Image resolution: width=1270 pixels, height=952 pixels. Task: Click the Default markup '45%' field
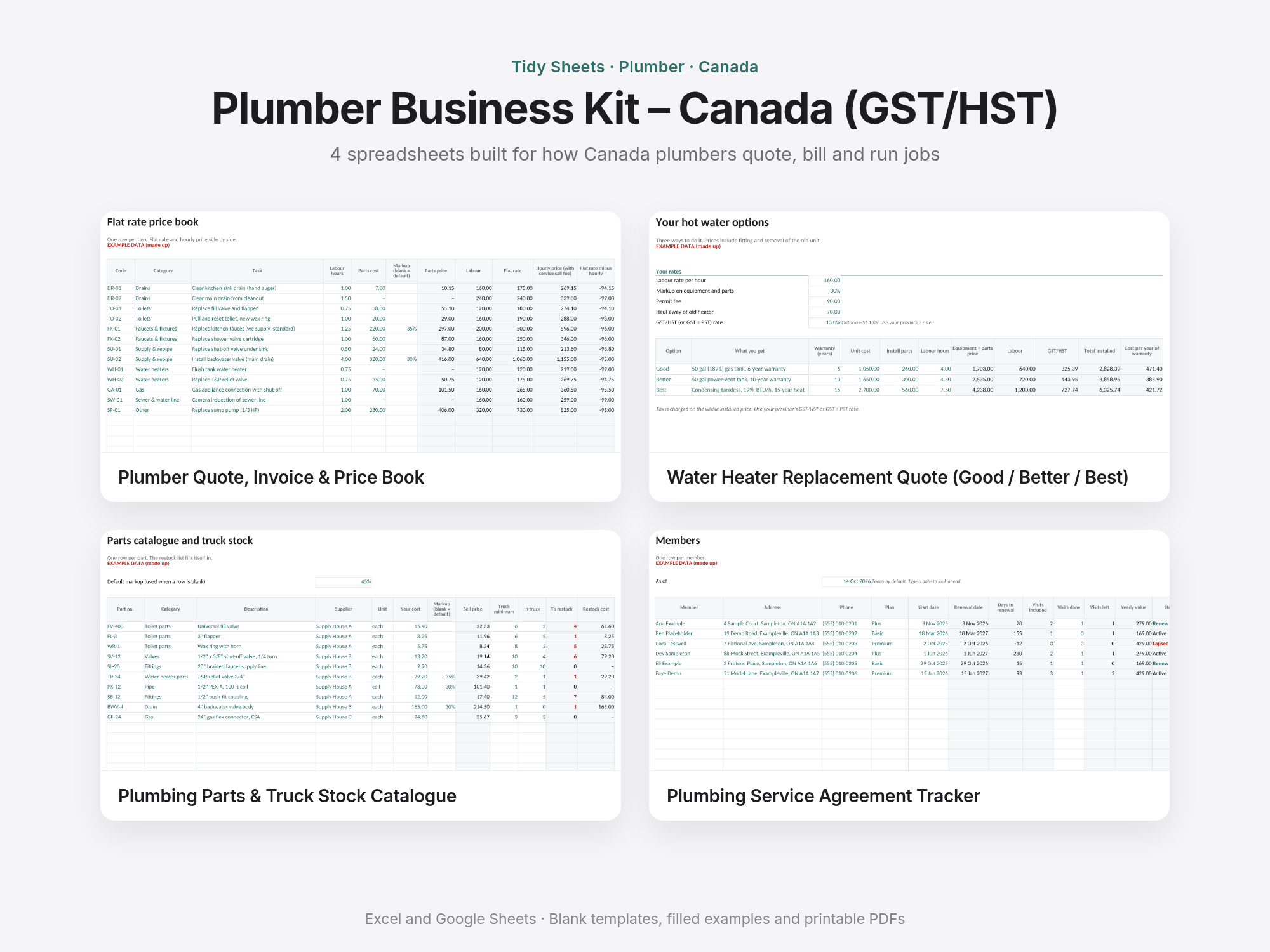pyautogui.click(x=344, y=581)
